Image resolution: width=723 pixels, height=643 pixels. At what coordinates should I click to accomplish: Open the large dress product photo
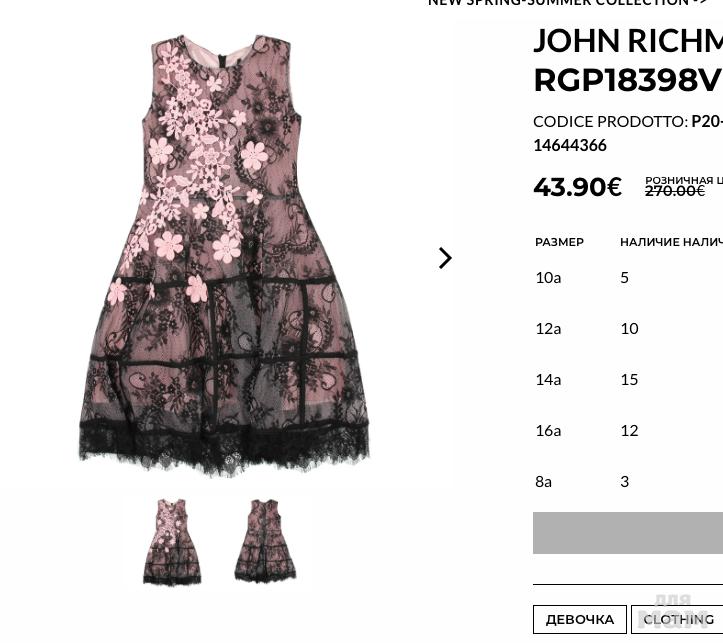tap(224, 256)
